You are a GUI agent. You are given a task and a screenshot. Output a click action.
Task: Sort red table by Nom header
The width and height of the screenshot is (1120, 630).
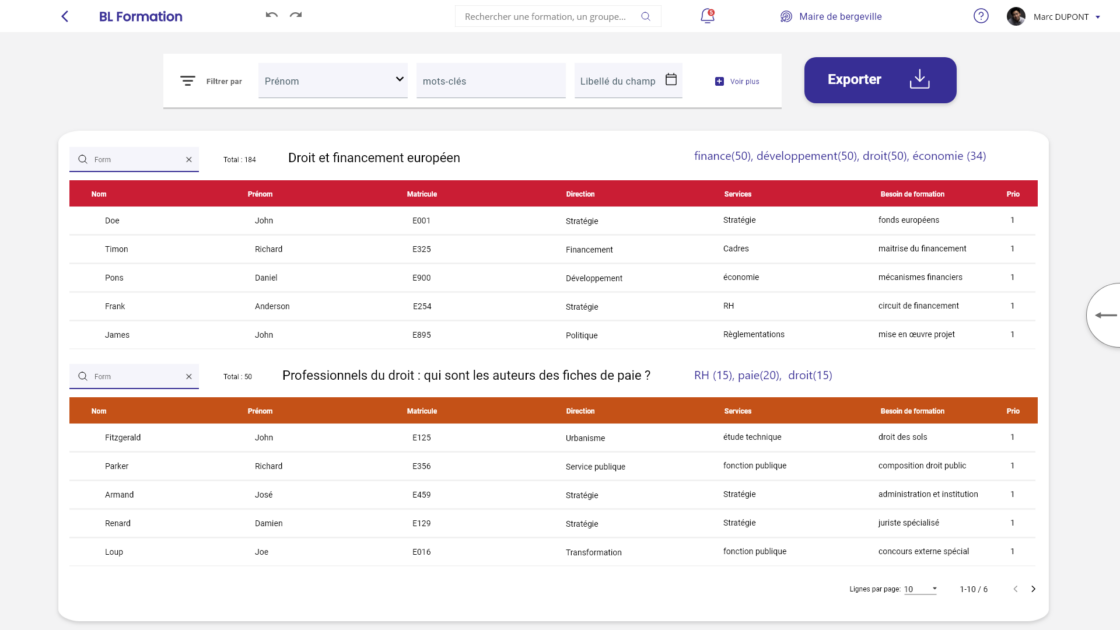click(x=99, y=194)
